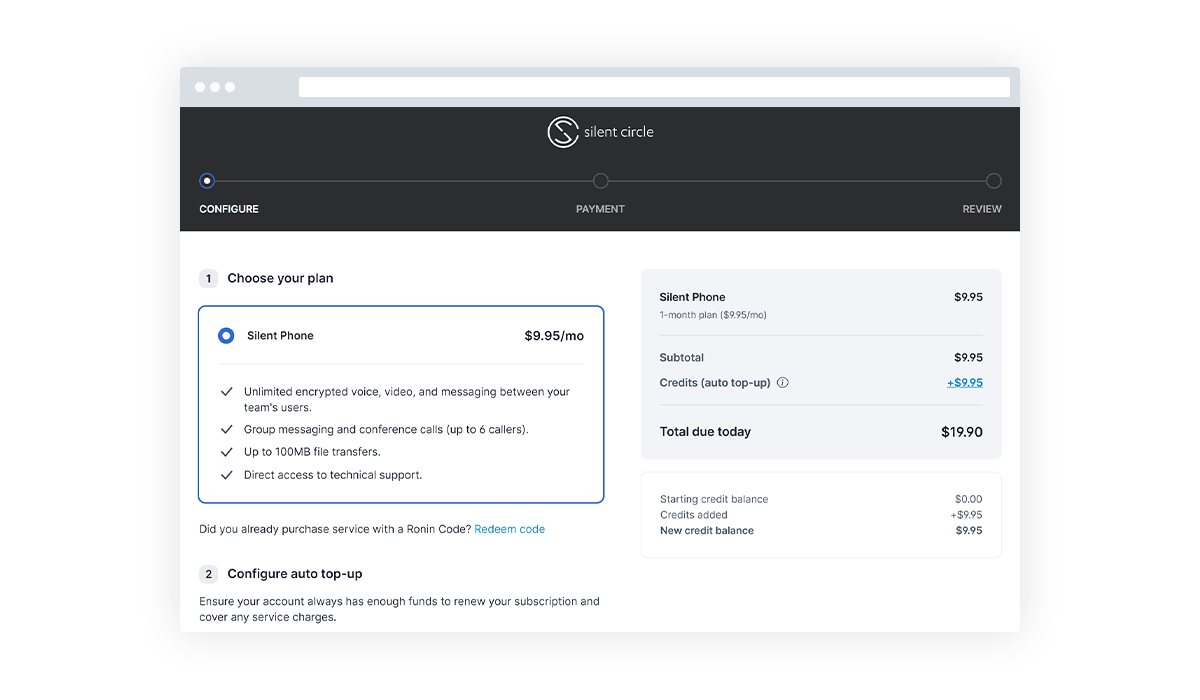This screenshot has width=1200, height=700.
Task: Click the $0.00 starting balance value
Action: coord(969,499)
